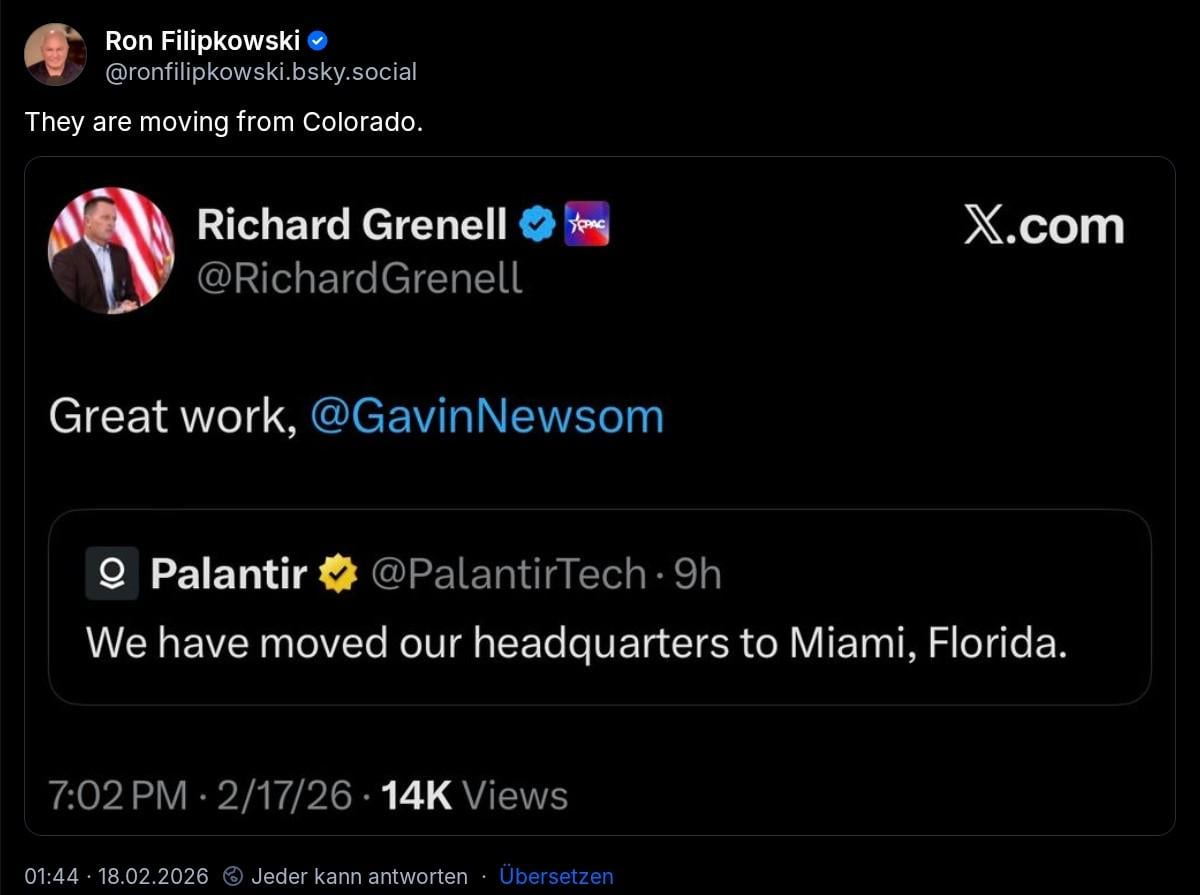Click Richard Grenell's blue verified checkmark

[538, 225]
